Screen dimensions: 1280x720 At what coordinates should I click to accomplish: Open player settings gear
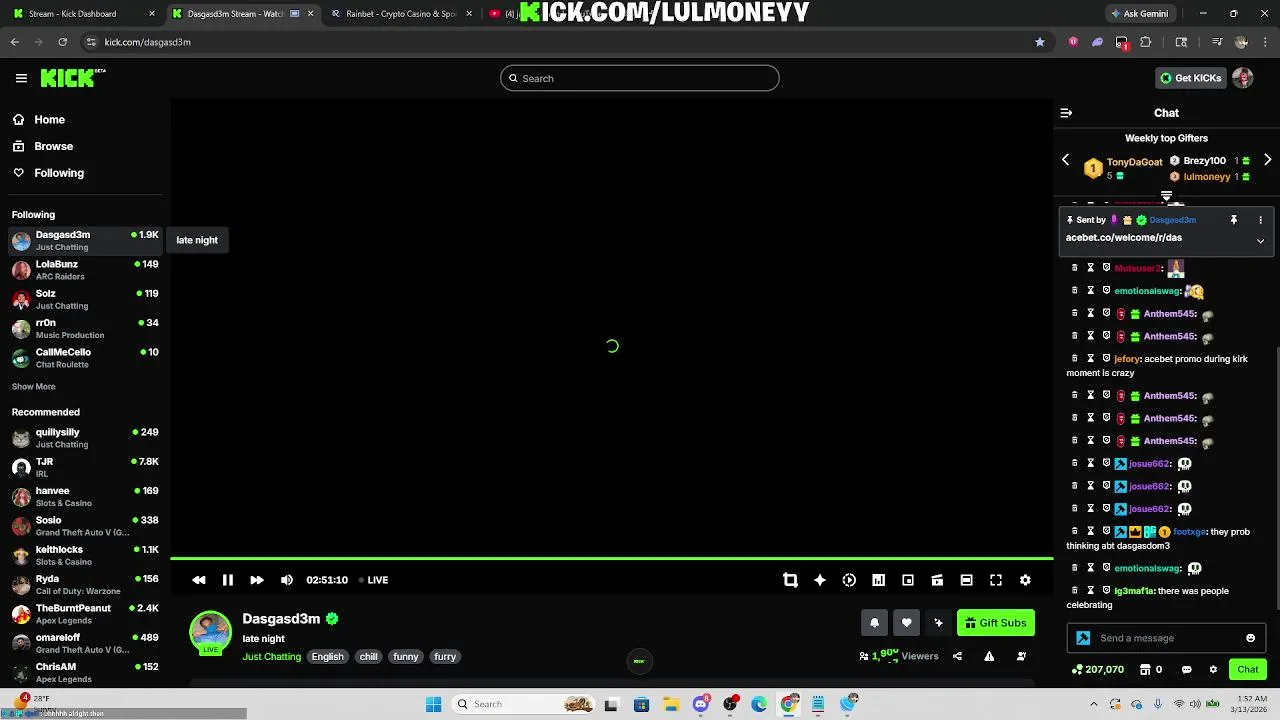tap(1025, 580)
